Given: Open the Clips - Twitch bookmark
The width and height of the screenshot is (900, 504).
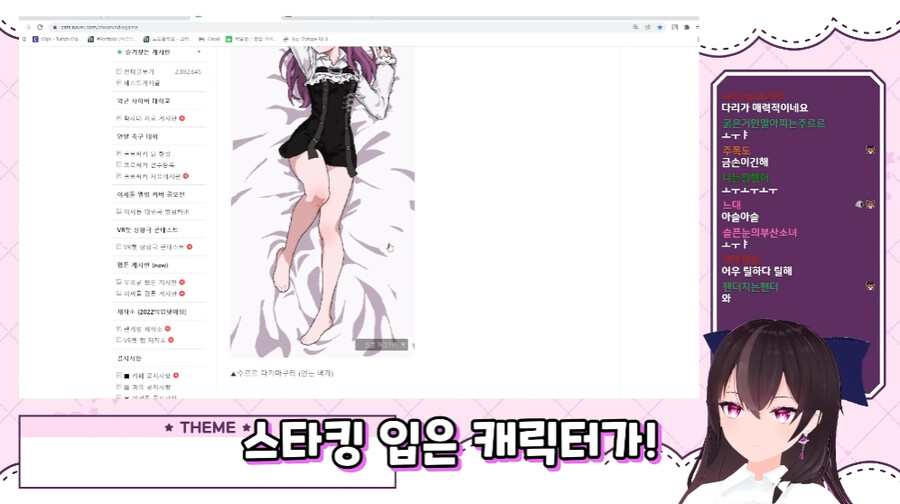Looking at the screenshot, I should [x=55, y=39].
